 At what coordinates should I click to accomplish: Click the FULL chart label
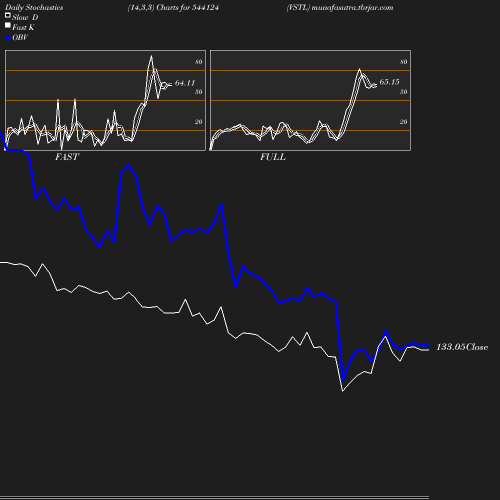pos(273,157)
